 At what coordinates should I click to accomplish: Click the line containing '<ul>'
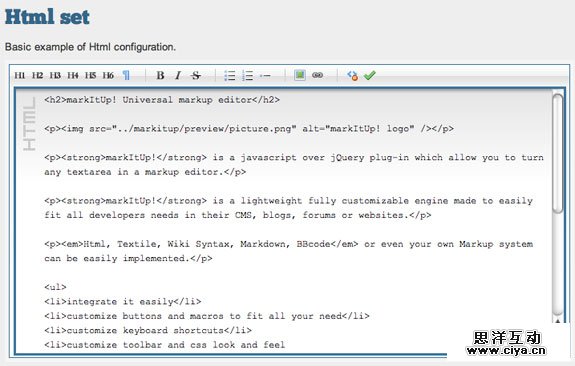point(55,287)
